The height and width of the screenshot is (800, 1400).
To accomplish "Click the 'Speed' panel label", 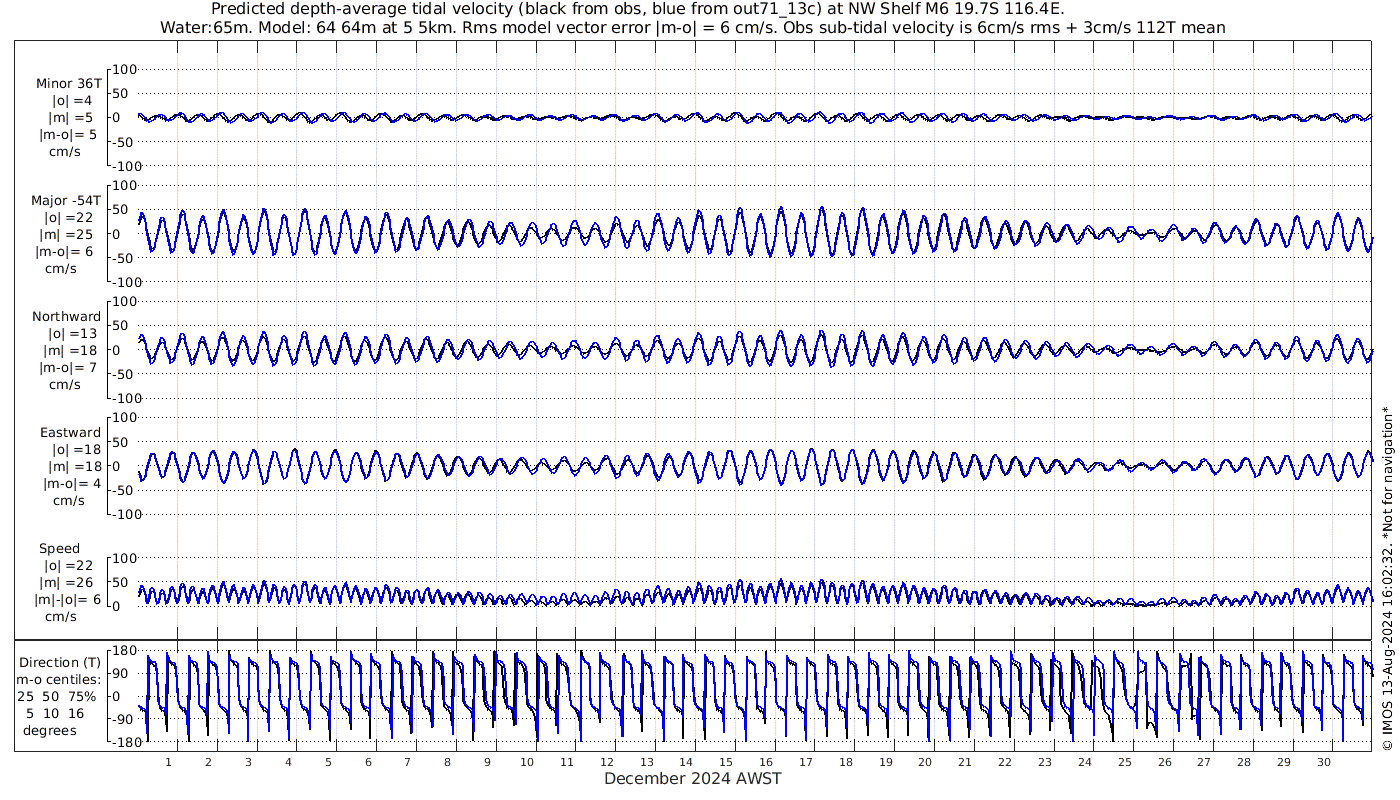I will 60,549.
